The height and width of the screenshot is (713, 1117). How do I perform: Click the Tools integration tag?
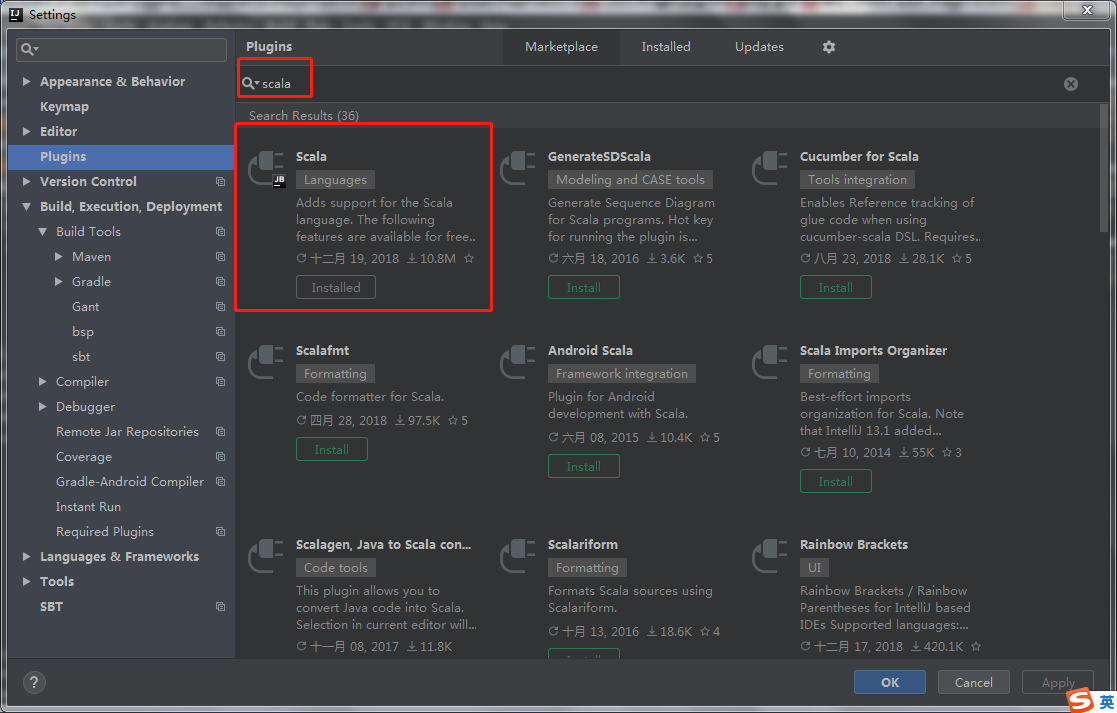(857, 180)
